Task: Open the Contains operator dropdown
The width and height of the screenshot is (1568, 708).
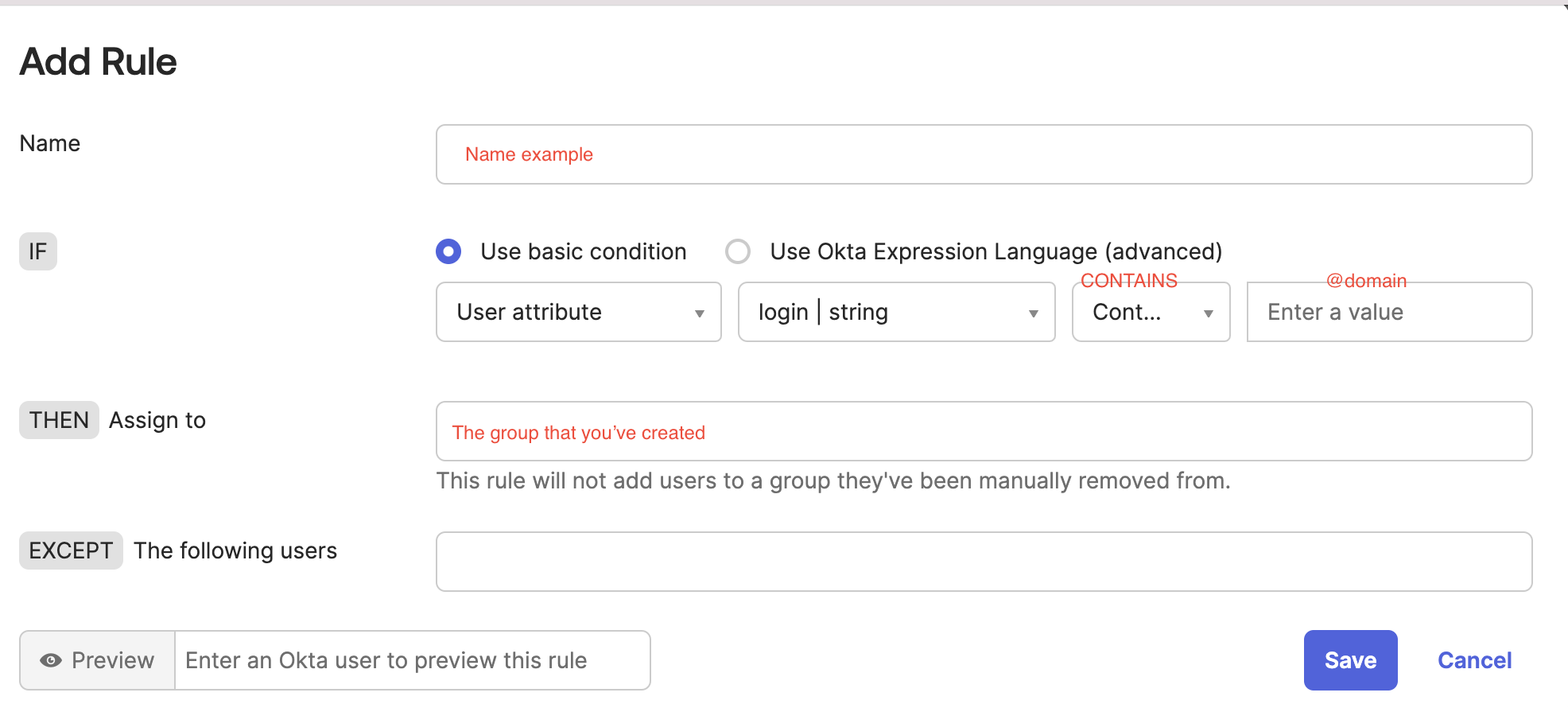Action: [x=1151, y=312]
